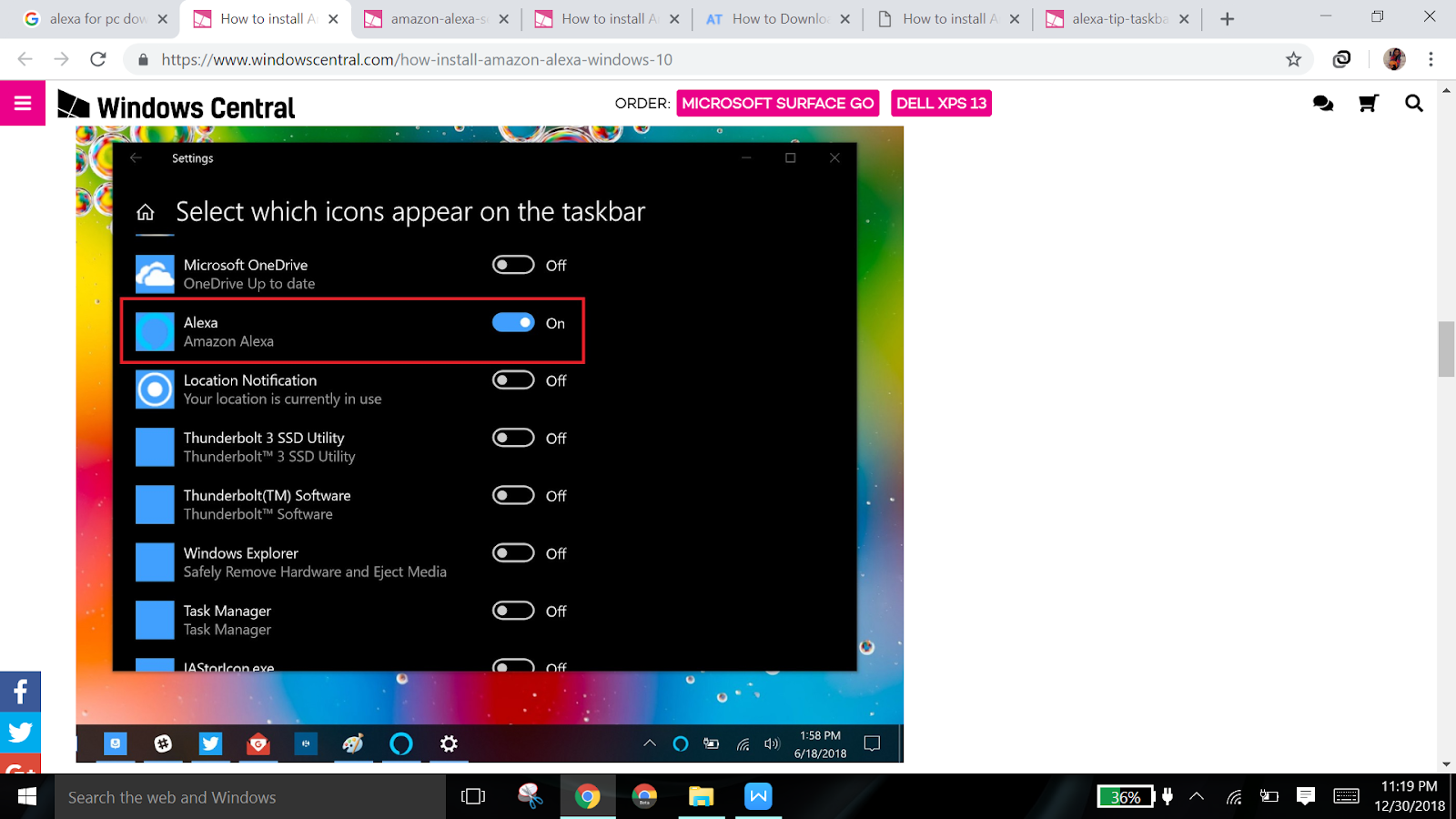Toggle Windows Explorer switch in the article image
1456x819 pixels.
click(x=513, y=553)
